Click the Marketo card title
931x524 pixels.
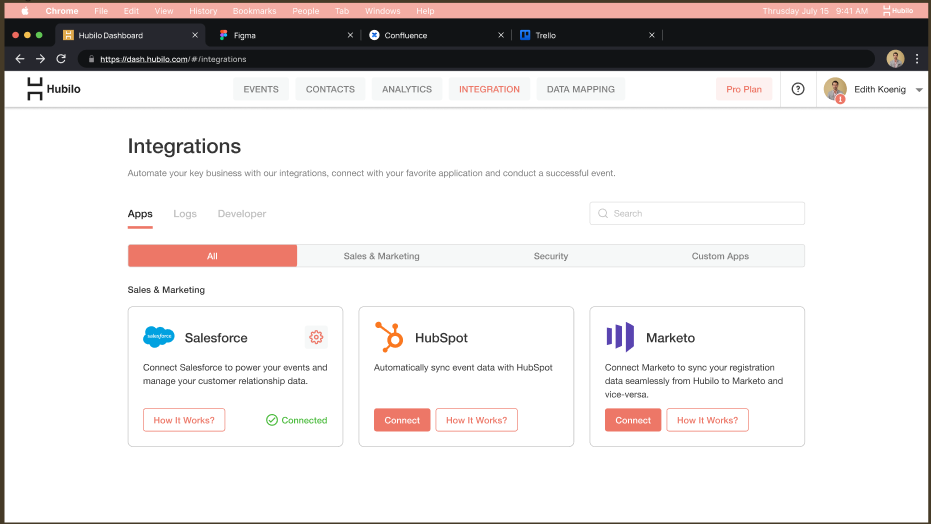point(670,338)
